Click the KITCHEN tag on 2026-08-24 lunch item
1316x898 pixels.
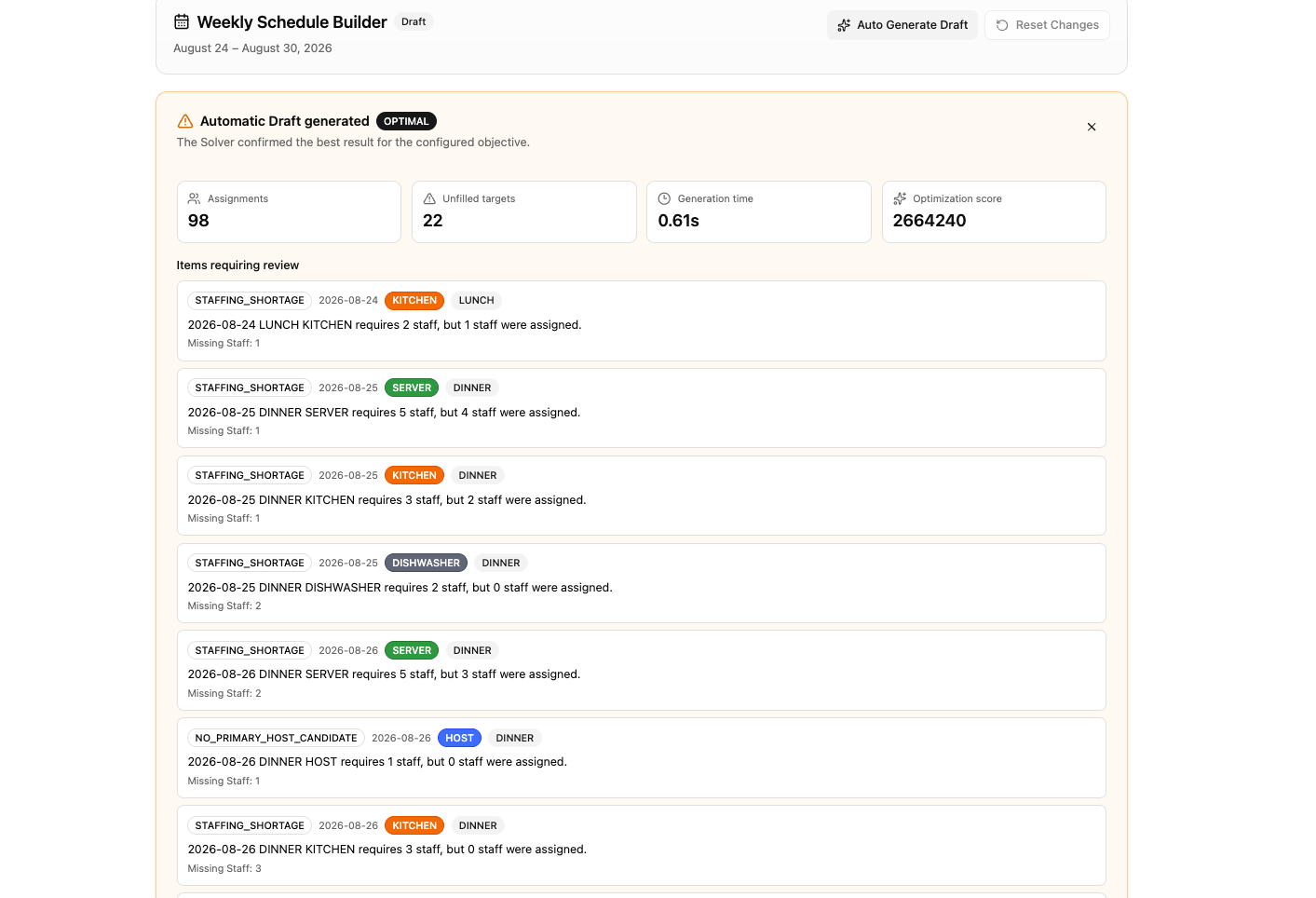414,300
